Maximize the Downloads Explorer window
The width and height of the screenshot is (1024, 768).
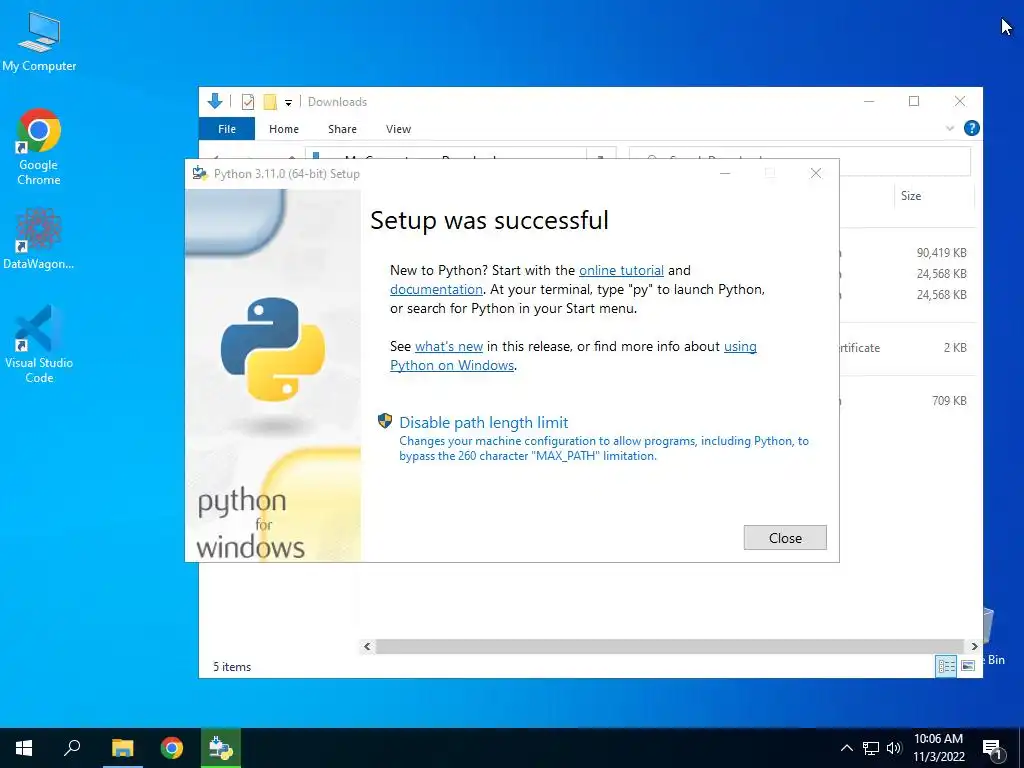click(914, 101)
